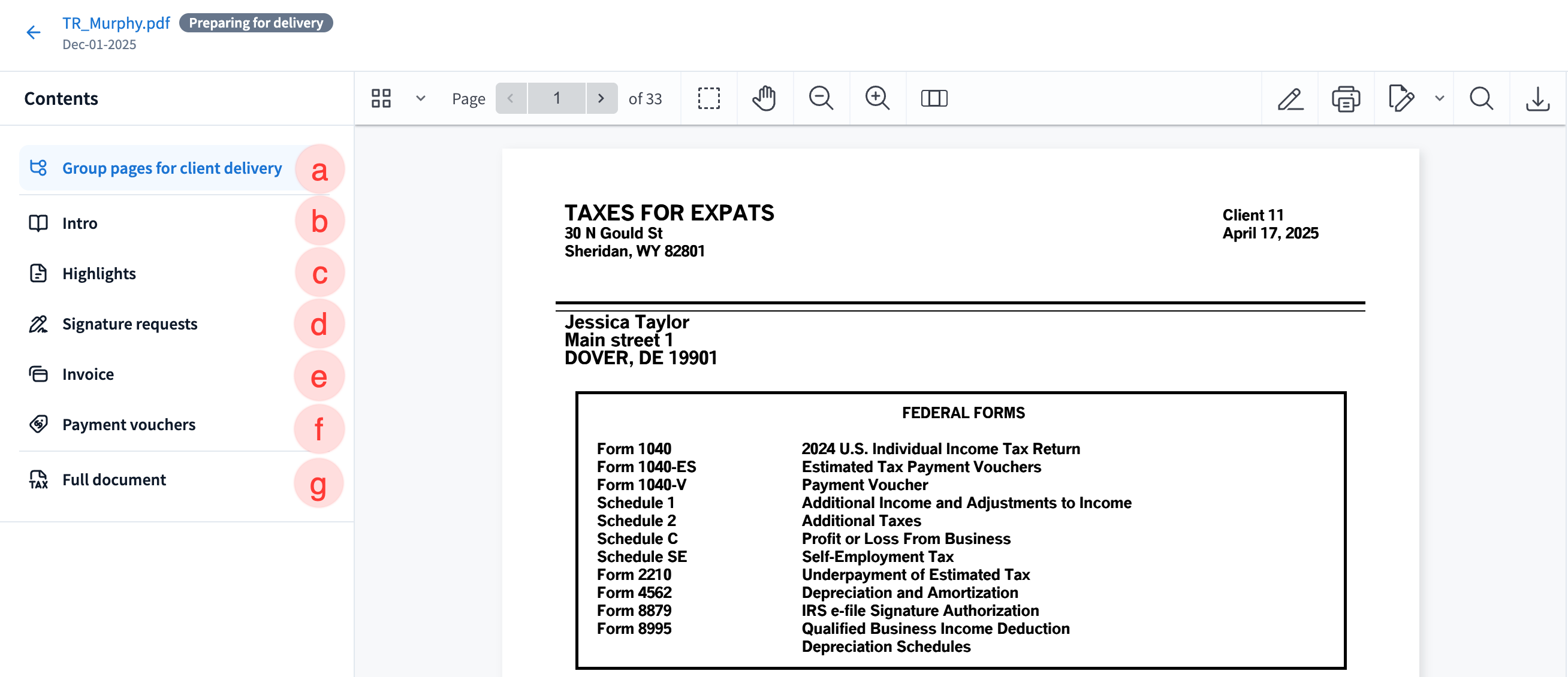Click the Highlights document icon
Screen dimensions: 1568x677
click(38, 274)
